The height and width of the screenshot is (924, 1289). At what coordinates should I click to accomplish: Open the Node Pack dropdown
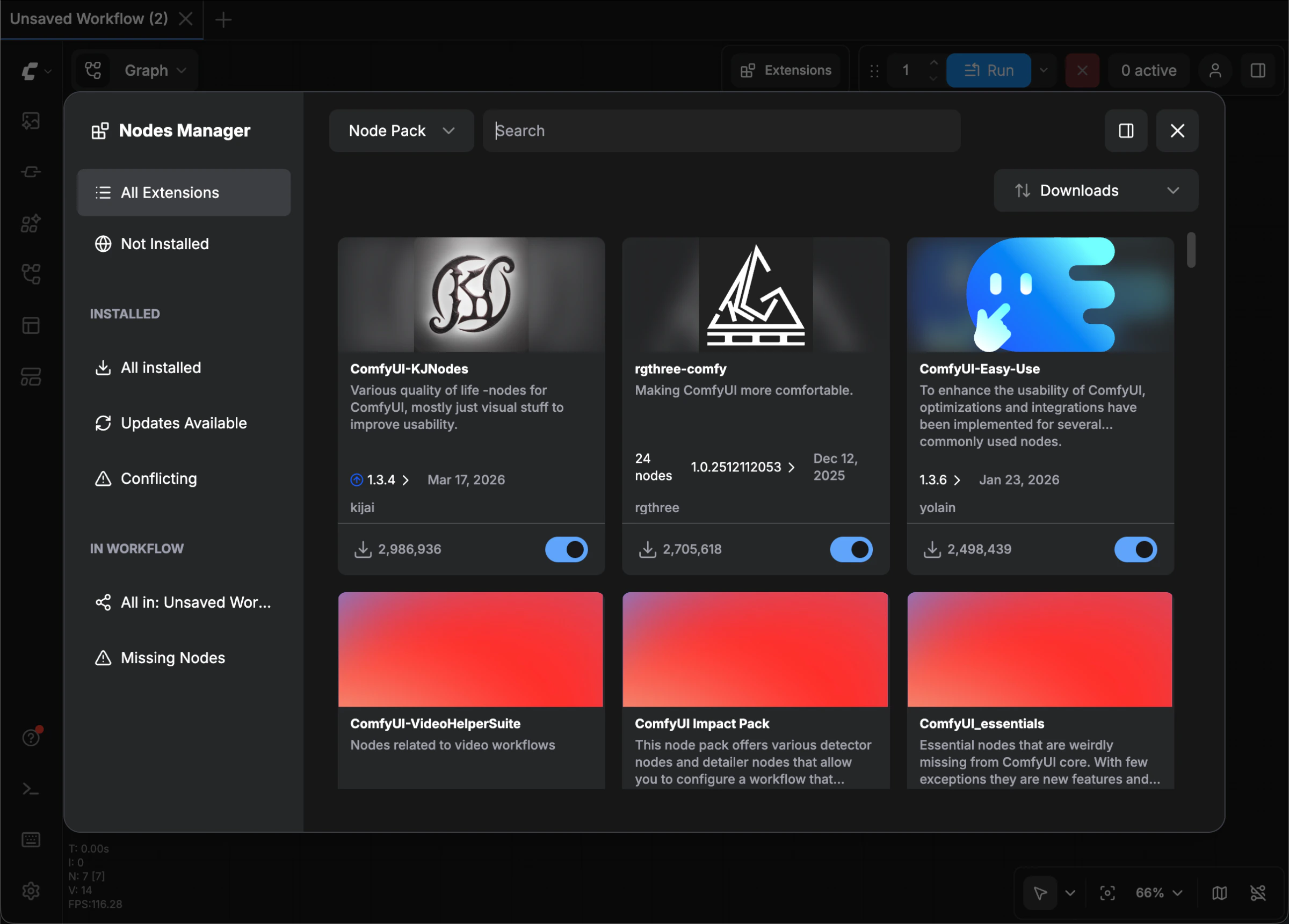pos(401,130)
